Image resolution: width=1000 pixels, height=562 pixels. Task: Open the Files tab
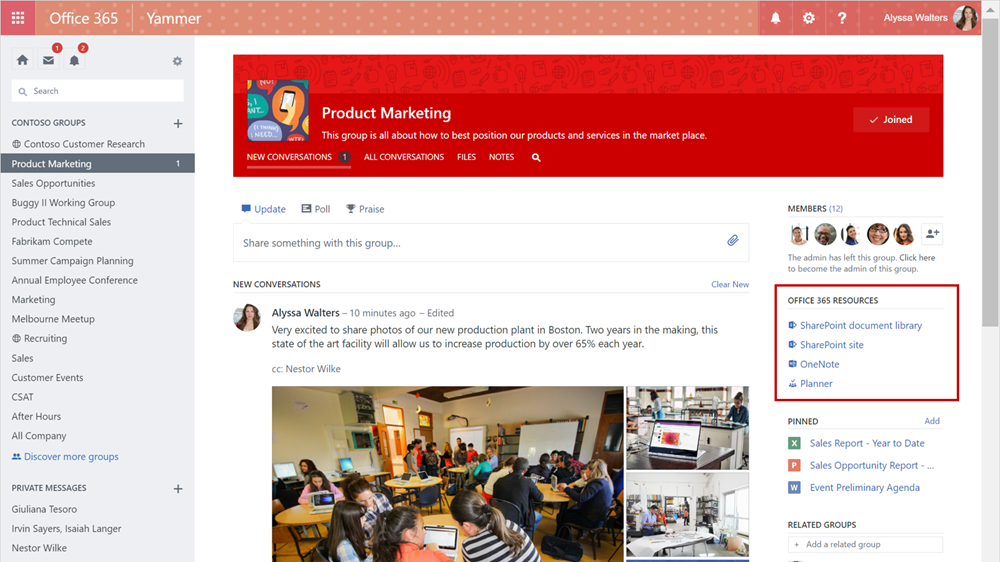(x=466, y=157)
